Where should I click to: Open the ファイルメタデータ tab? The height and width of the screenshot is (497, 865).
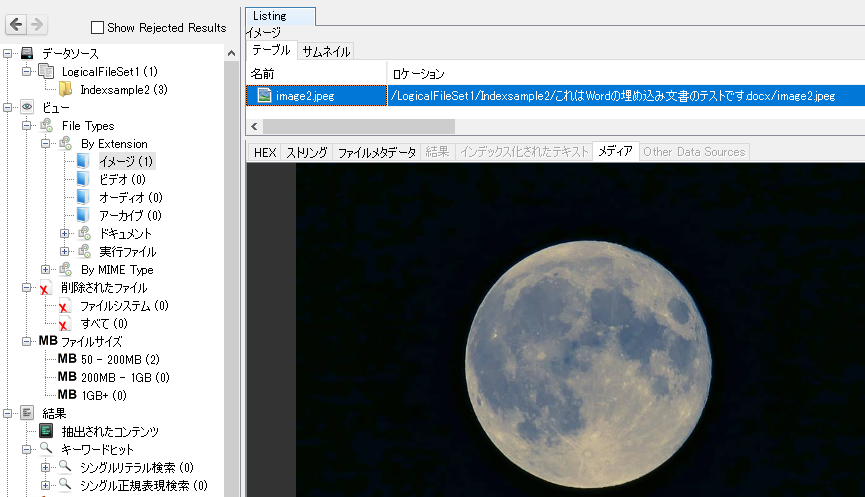coord(377,152)
